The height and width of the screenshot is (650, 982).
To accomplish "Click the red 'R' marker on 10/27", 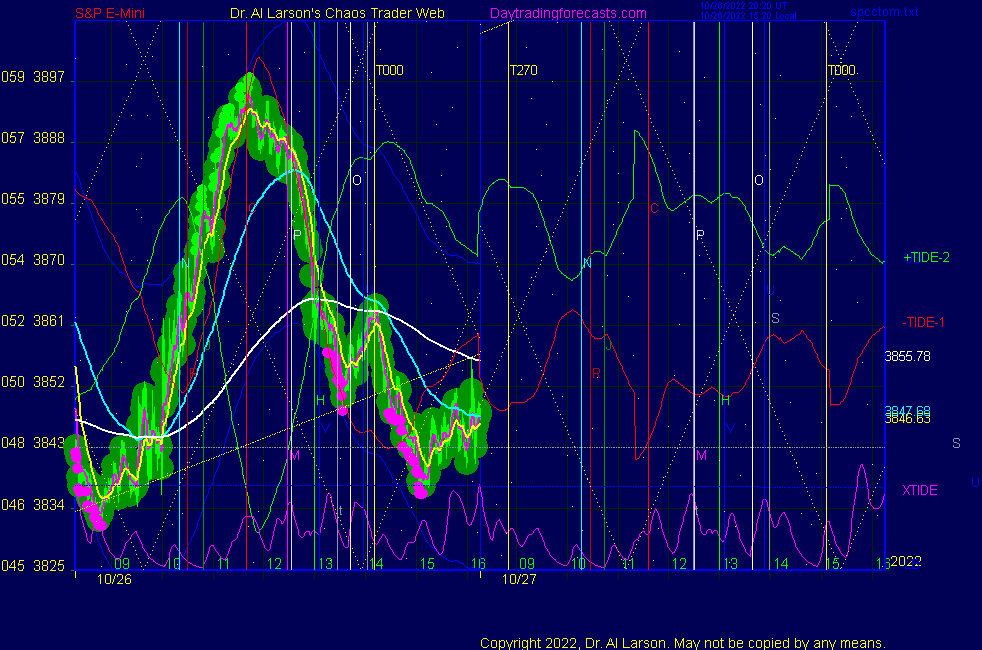I will click(596, 373).
